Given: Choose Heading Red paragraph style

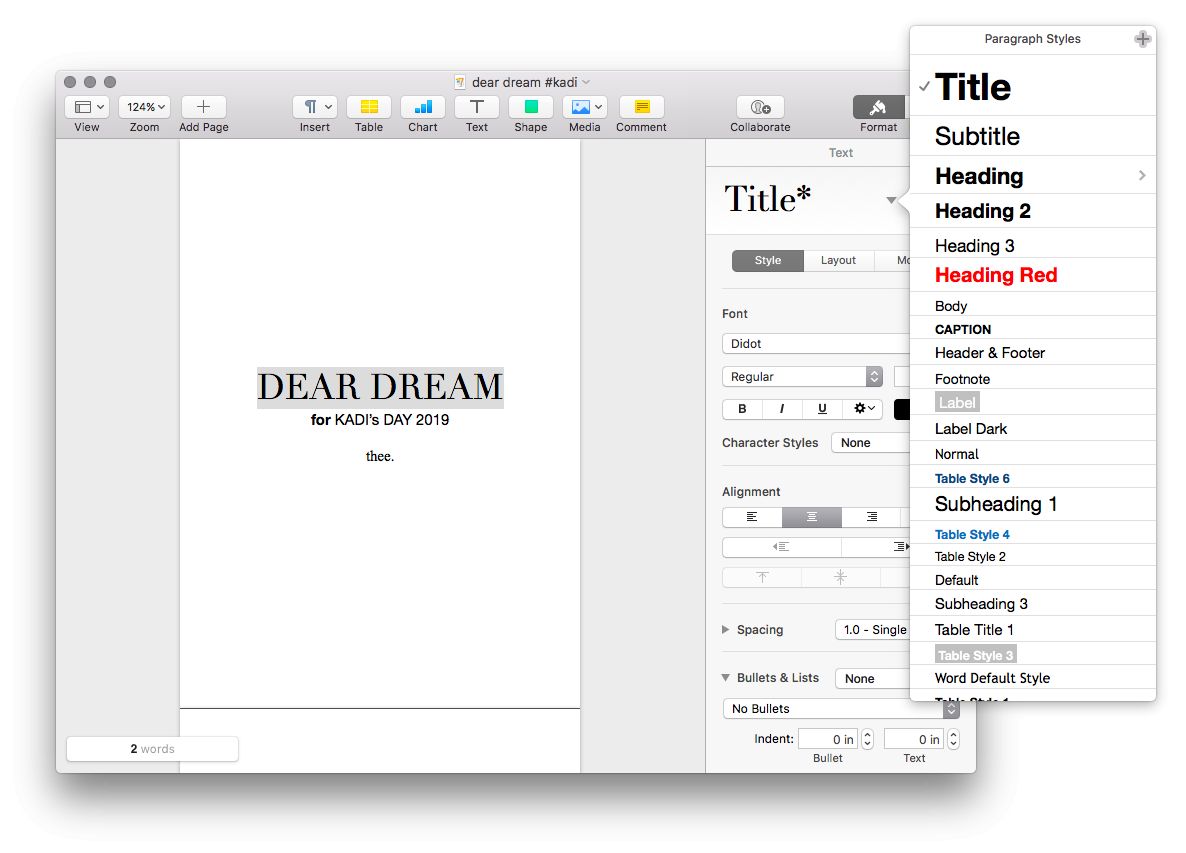Looking at the screenshot, I should coord(995,275).
